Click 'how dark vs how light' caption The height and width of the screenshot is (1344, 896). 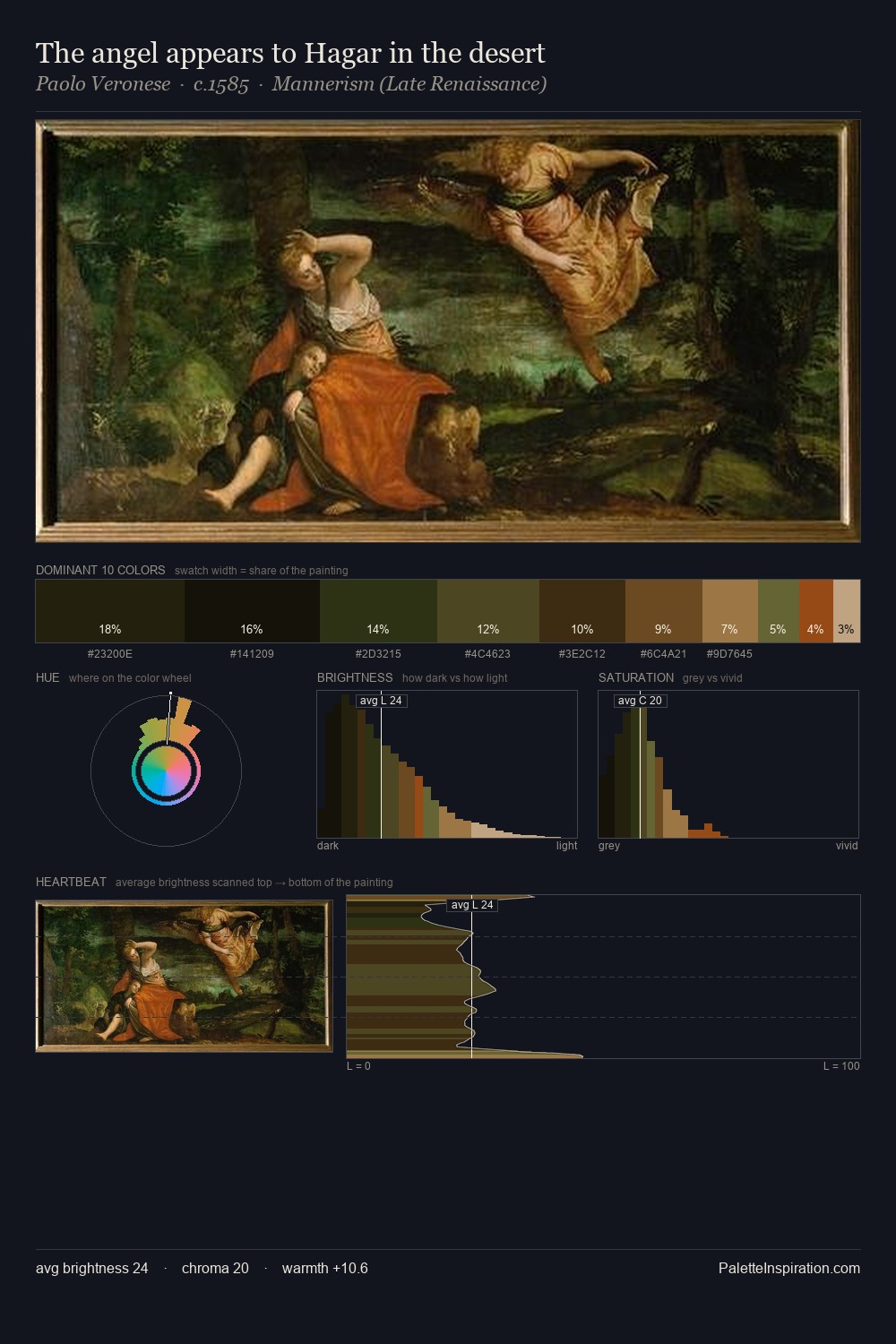pyautogui.click(x=454, y=678)
